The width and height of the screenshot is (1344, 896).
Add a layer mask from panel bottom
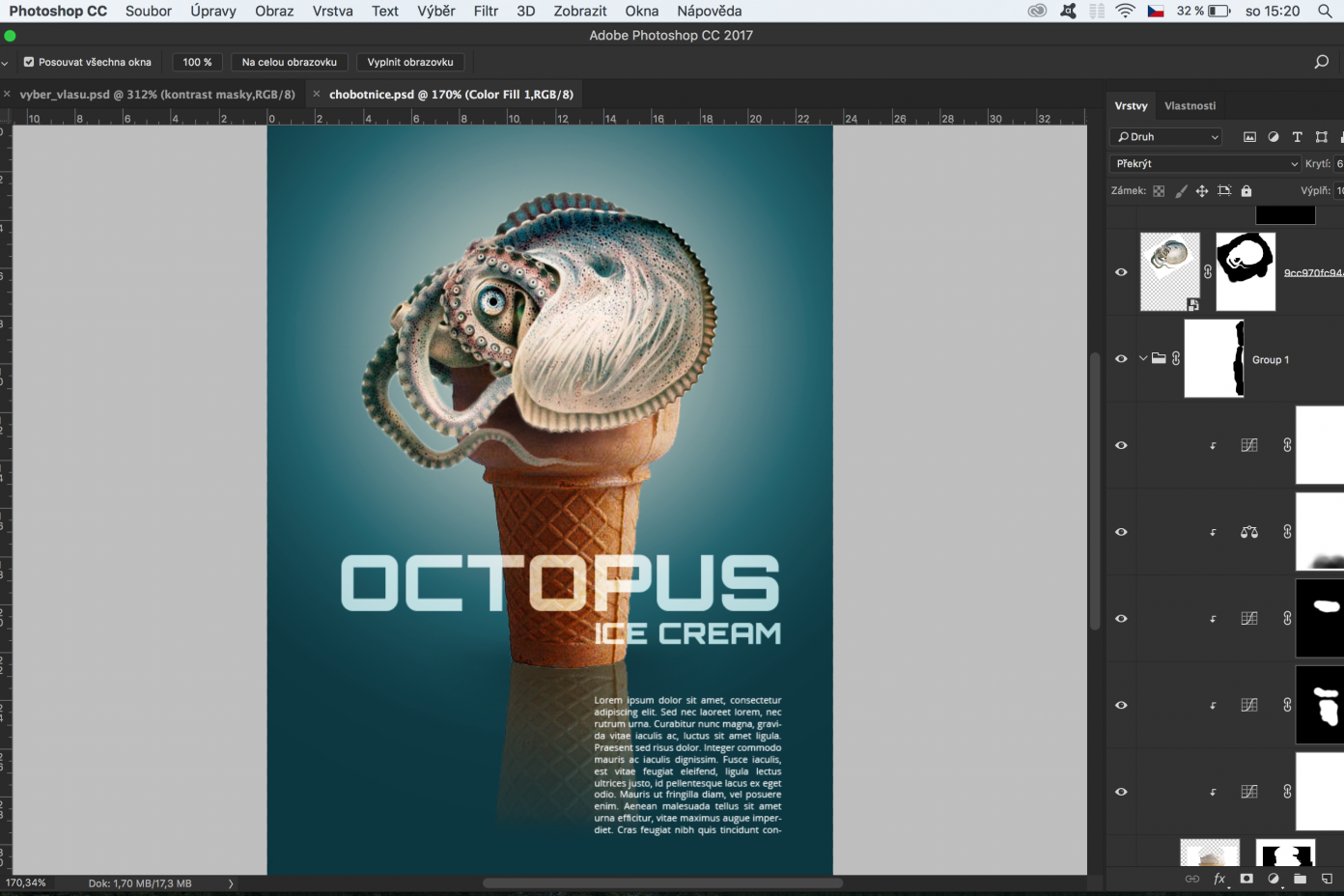pyautogui.click(x=1246, y=879)
